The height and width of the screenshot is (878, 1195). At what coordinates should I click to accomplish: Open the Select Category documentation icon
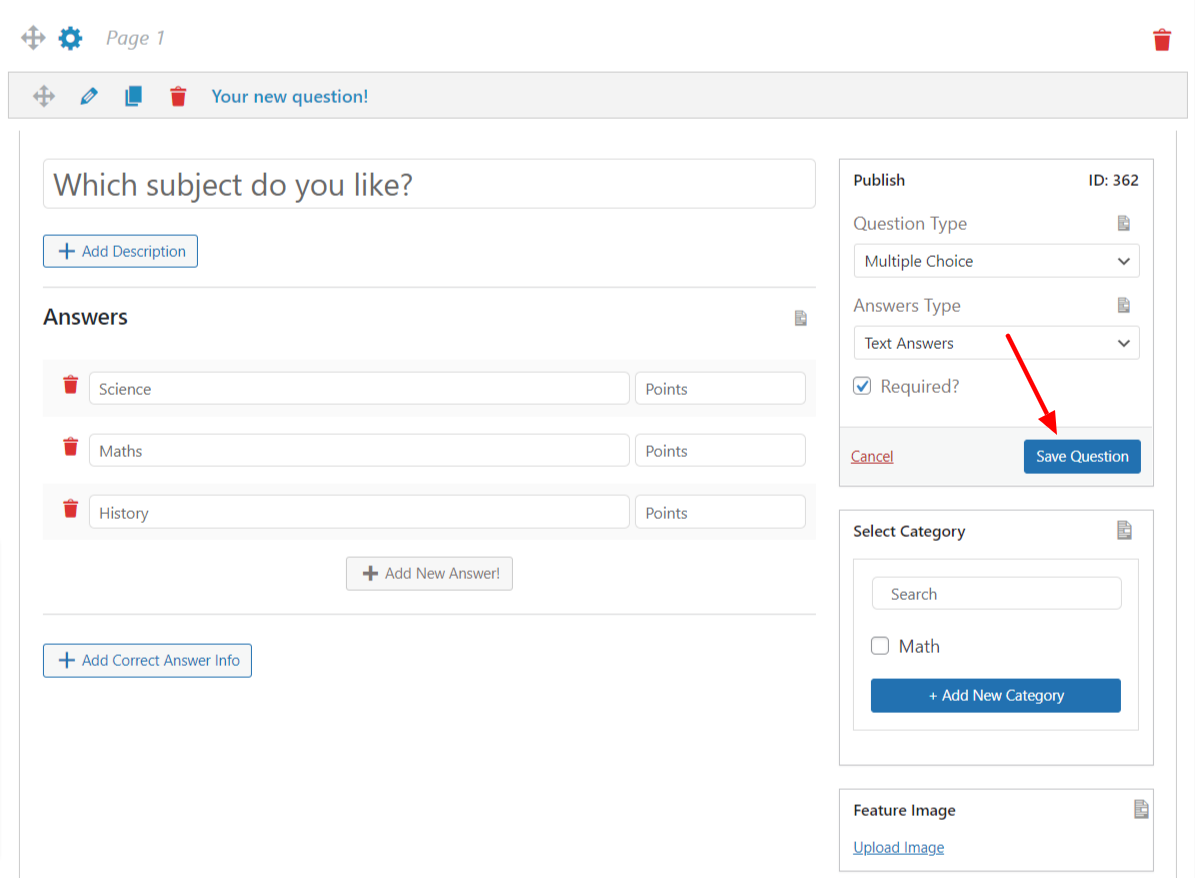point(1124,530)
